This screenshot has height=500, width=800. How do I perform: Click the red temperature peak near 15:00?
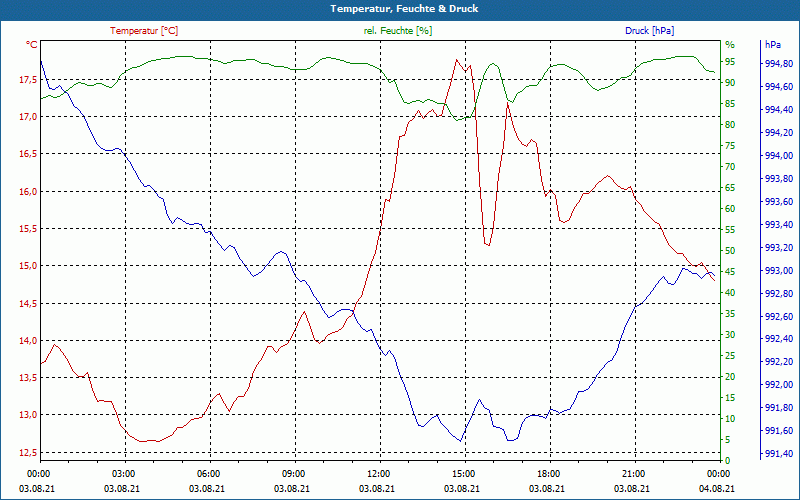[x=457, y=60]
